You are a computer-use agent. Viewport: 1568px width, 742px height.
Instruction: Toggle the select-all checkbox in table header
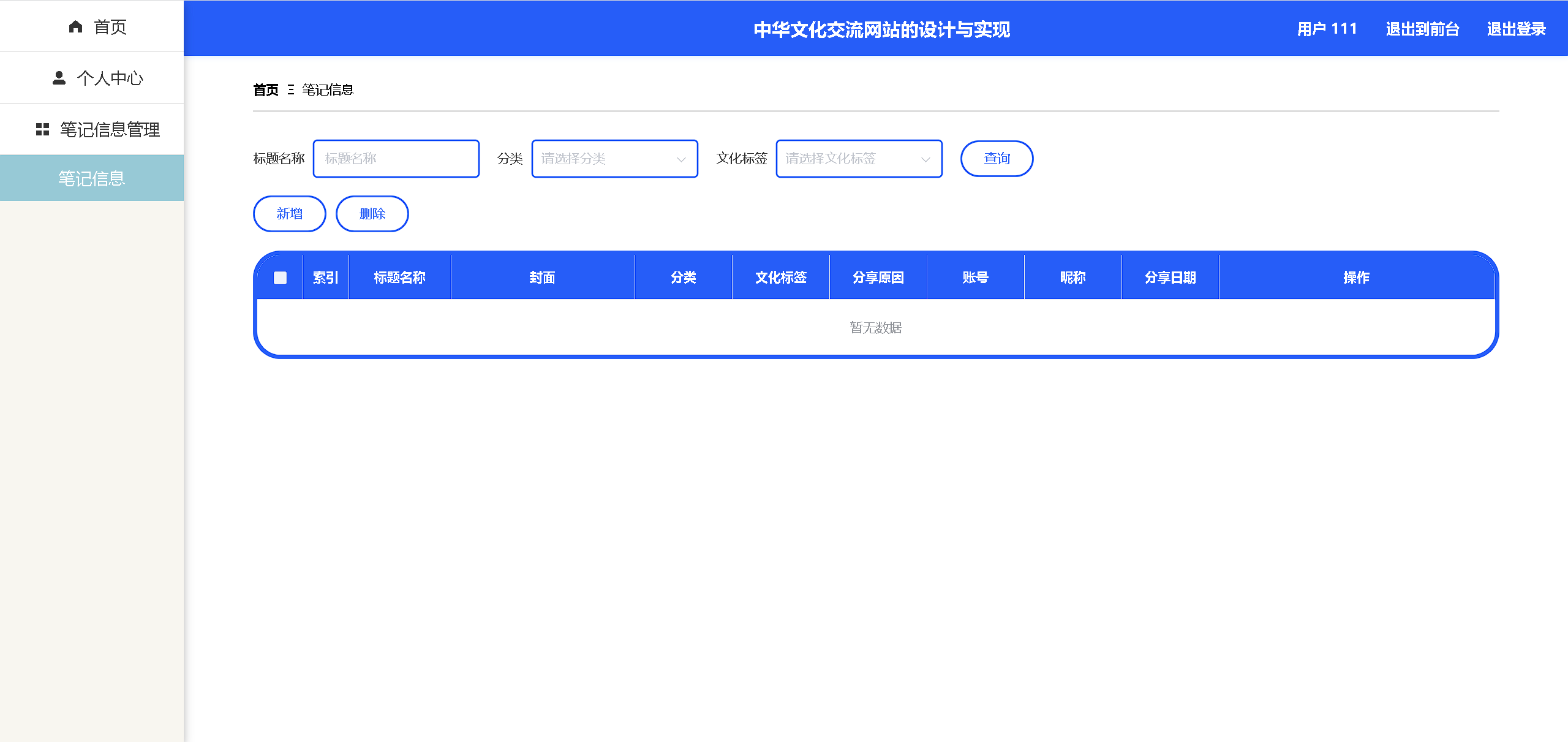click(x=280, y=278)
